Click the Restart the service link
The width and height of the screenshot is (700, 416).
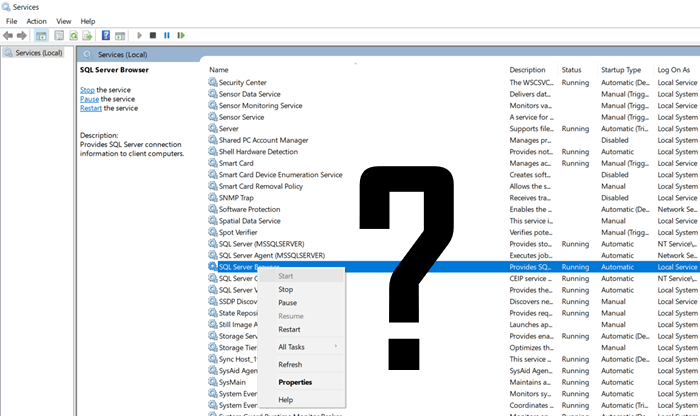click(93, 108)
